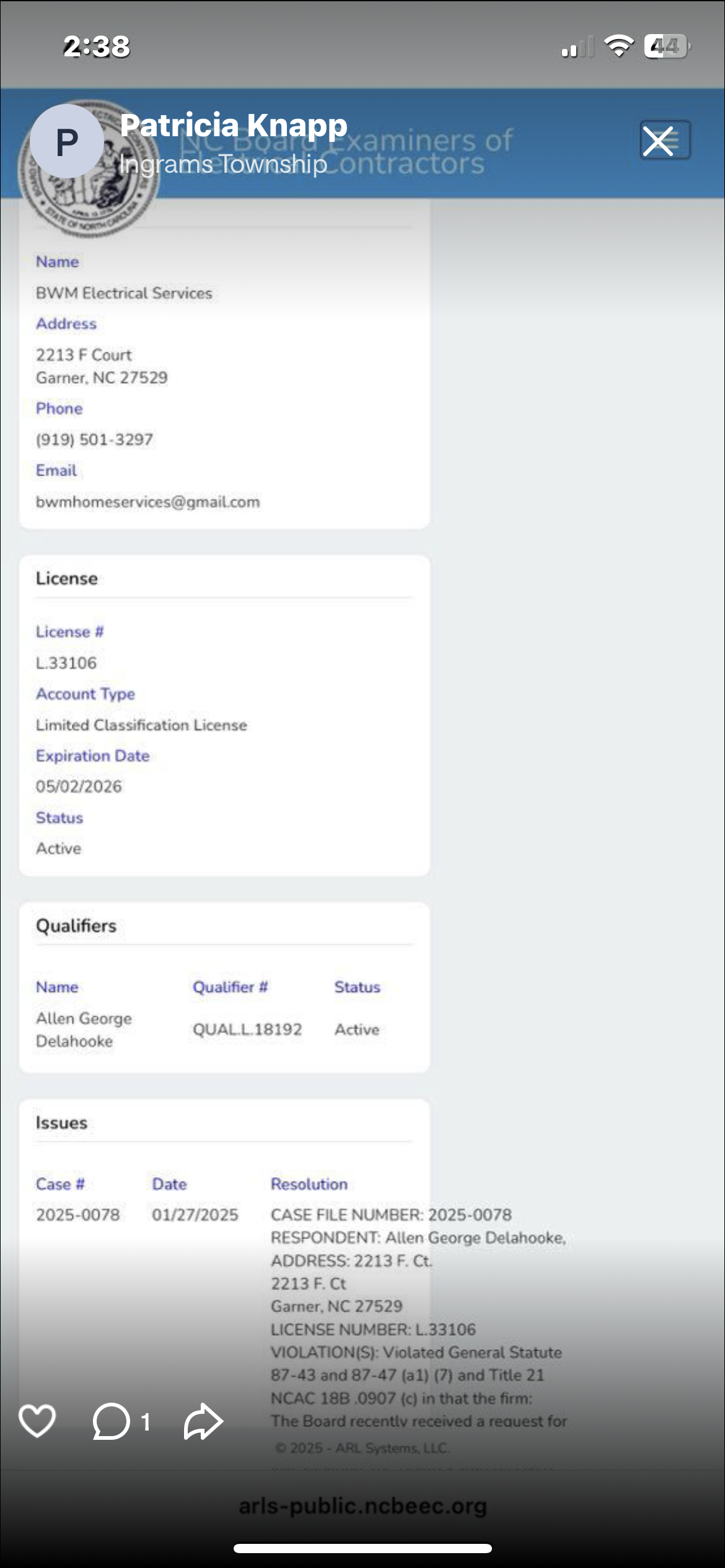
Task: Tap the arls-public.ncbeec.org URL at the bottom
Action: pyautogui.click(x=362, y=1505)
